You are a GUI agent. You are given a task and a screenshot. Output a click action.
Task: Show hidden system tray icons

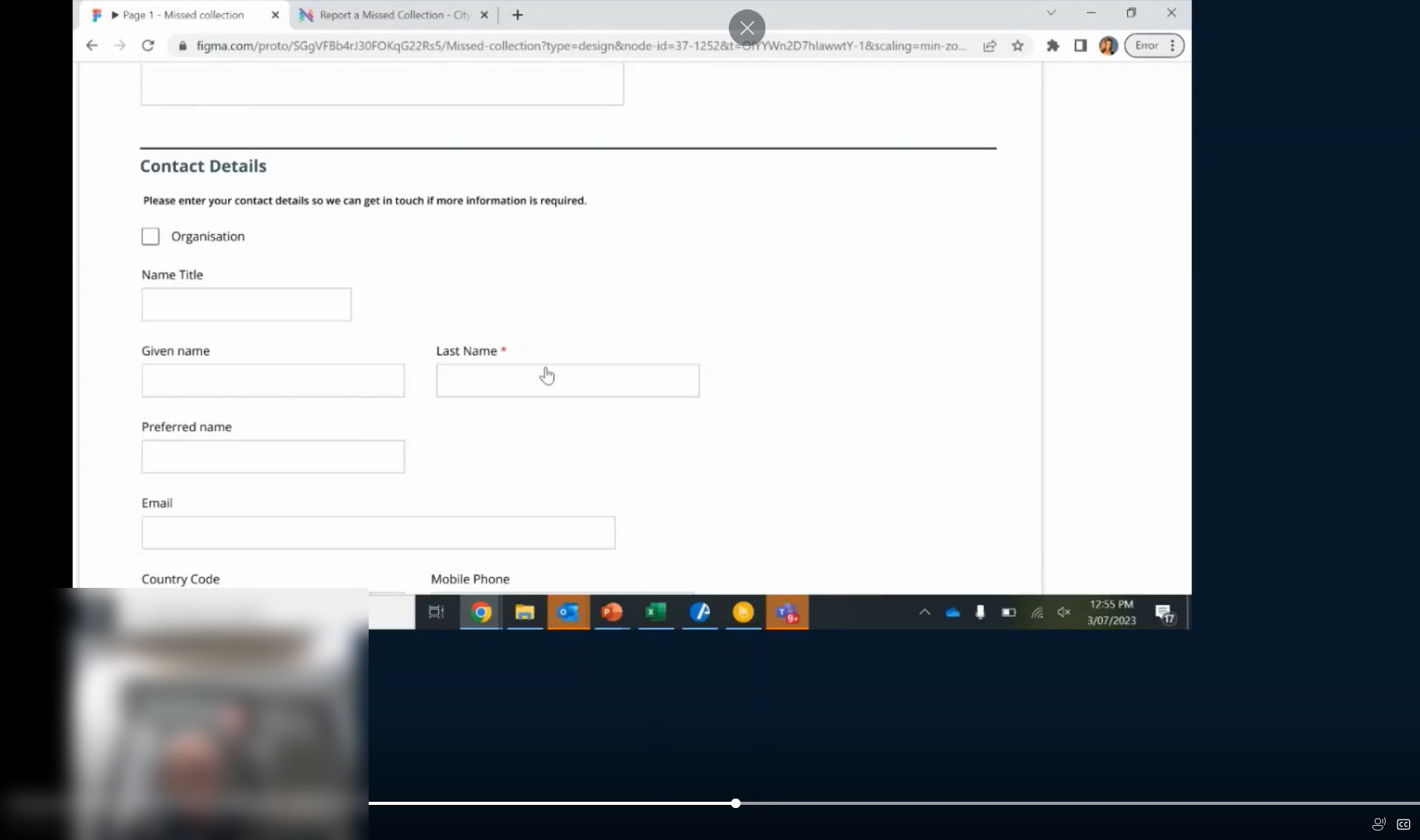(x=925, y=613)
